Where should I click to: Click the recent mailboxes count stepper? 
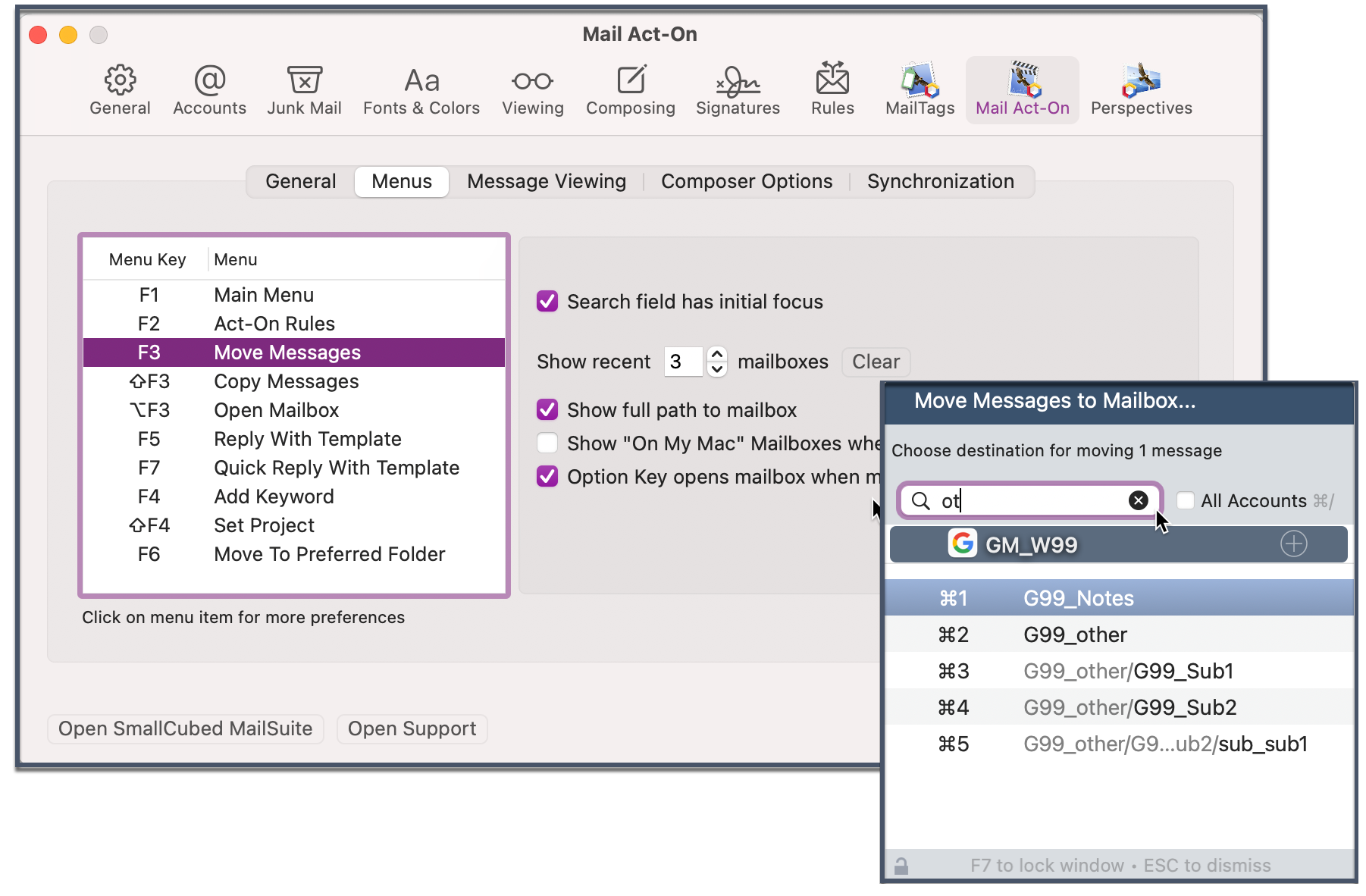tap(717, 362)
